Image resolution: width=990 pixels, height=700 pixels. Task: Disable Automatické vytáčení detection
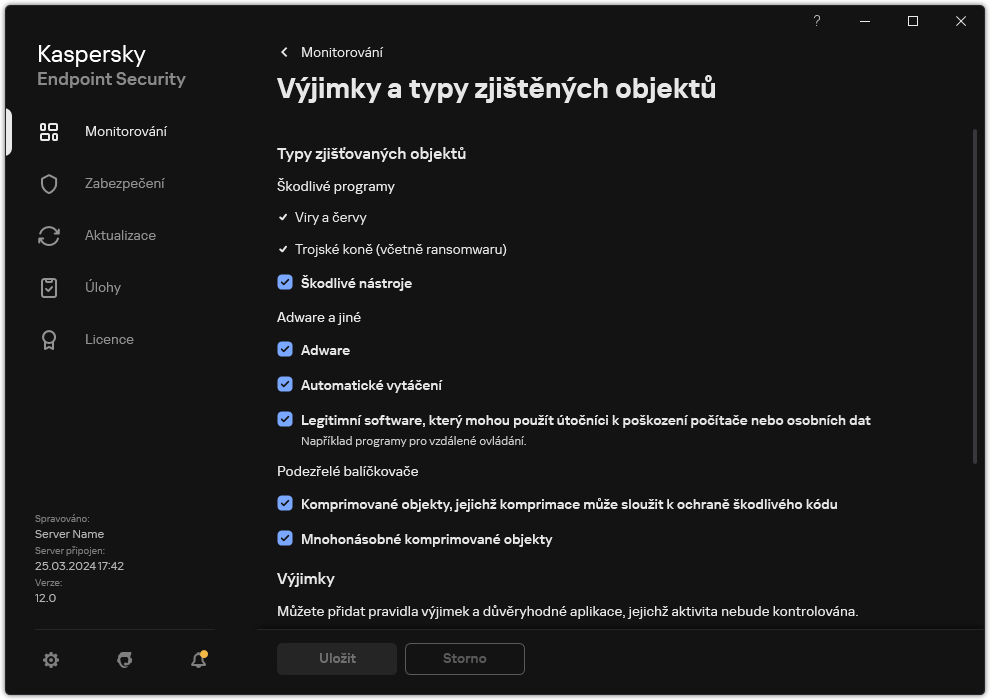[x=285, y=384]
